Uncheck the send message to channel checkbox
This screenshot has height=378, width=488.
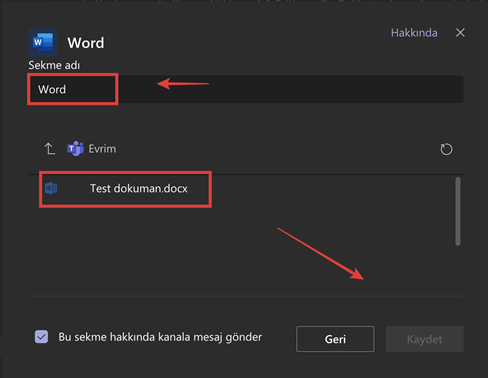click(x=41, y=337)
